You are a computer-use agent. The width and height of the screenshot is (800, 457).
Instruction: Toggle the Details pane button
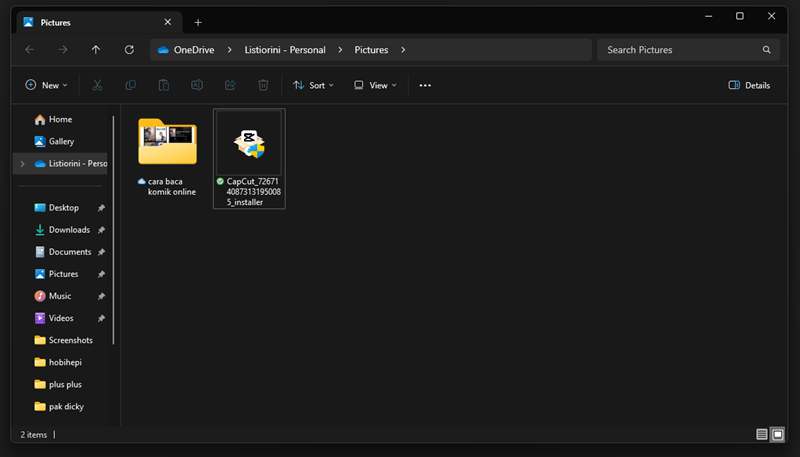749,86
